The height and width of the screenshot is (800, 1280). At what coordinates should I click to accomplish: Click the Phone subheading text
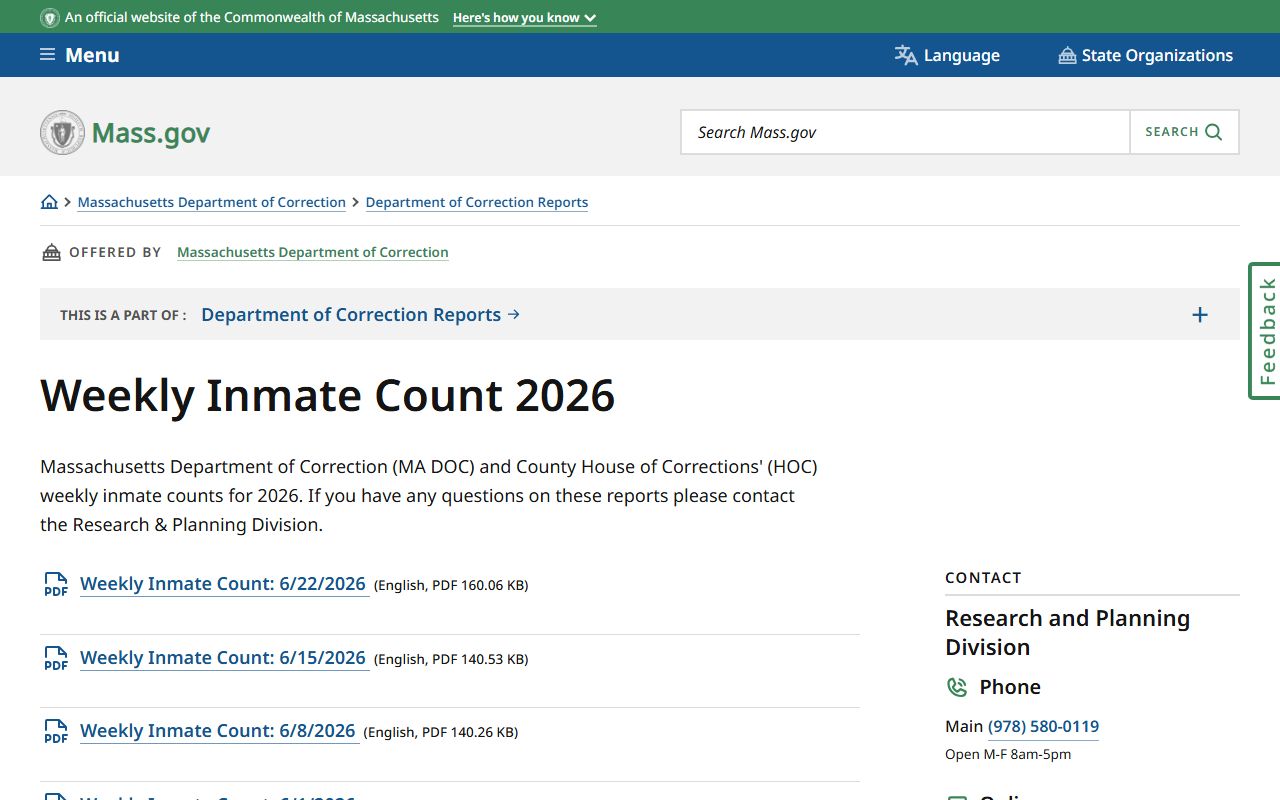click(x=1010, y=687)
